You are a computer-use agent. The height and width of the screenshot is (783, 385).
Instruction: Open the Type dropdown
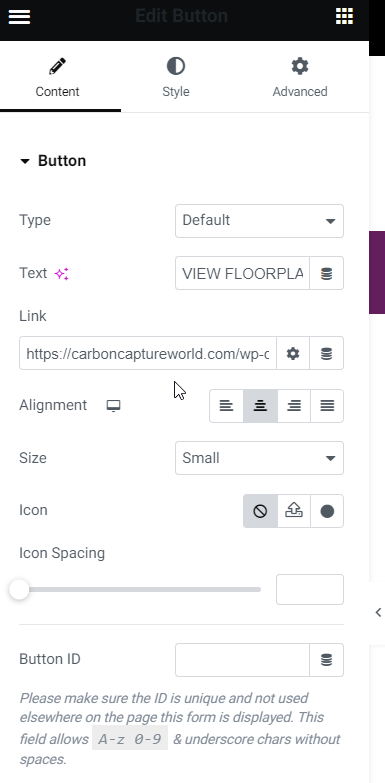coord(259,221)
